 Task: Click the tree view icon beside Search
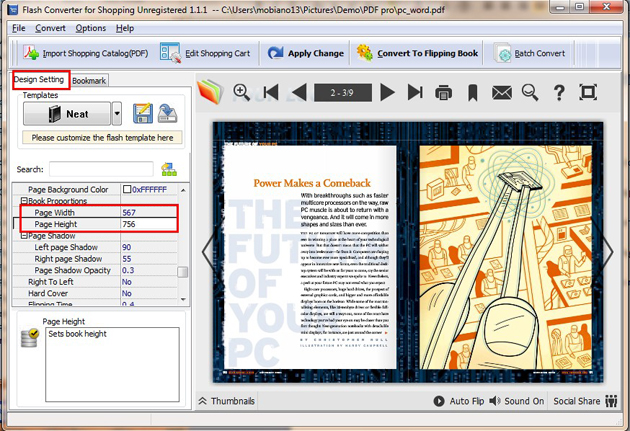pos(169,169)
